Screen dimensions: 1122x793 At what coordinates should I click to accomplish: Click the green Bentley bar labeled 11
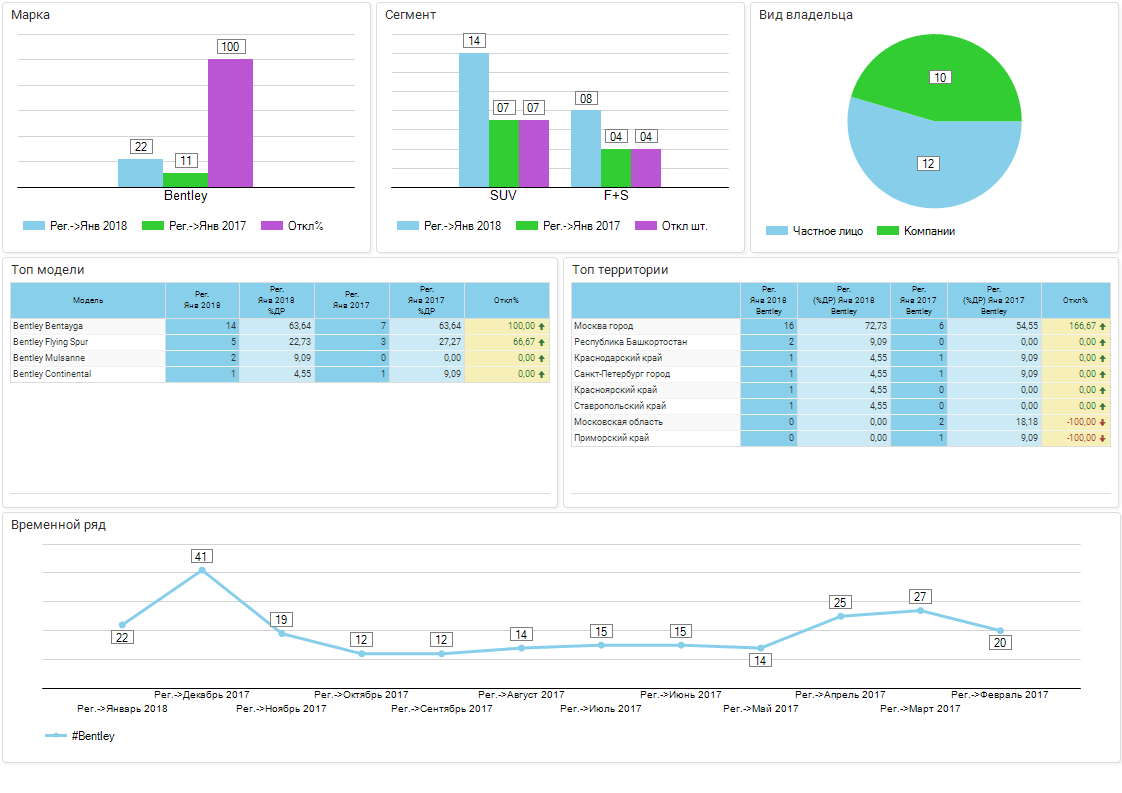point(185,180)
